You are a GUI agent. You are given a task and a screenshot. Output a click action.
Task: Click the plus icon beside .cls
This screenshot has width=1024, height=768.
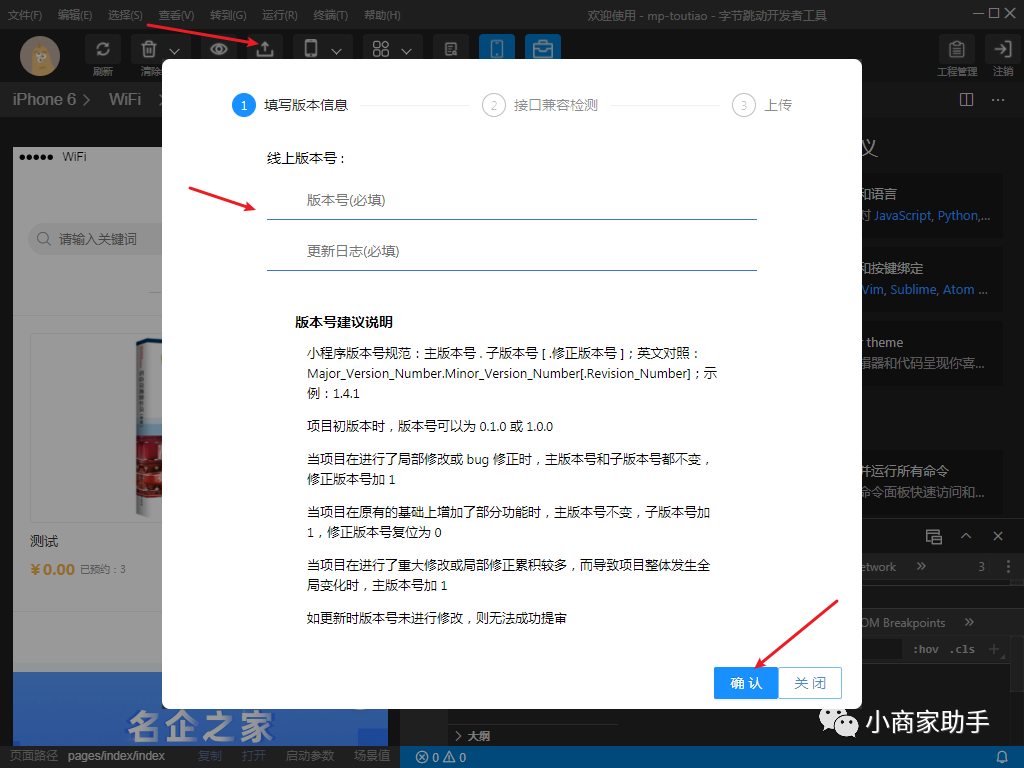tap(994, 648)
